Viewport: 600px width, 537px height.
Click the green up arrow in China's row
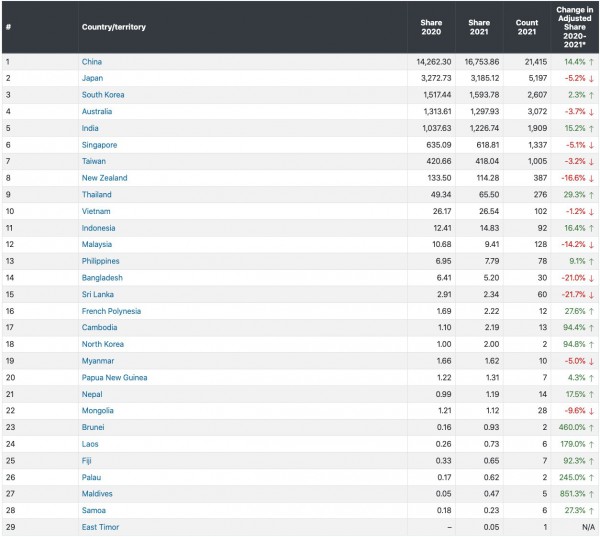[591, 62]
